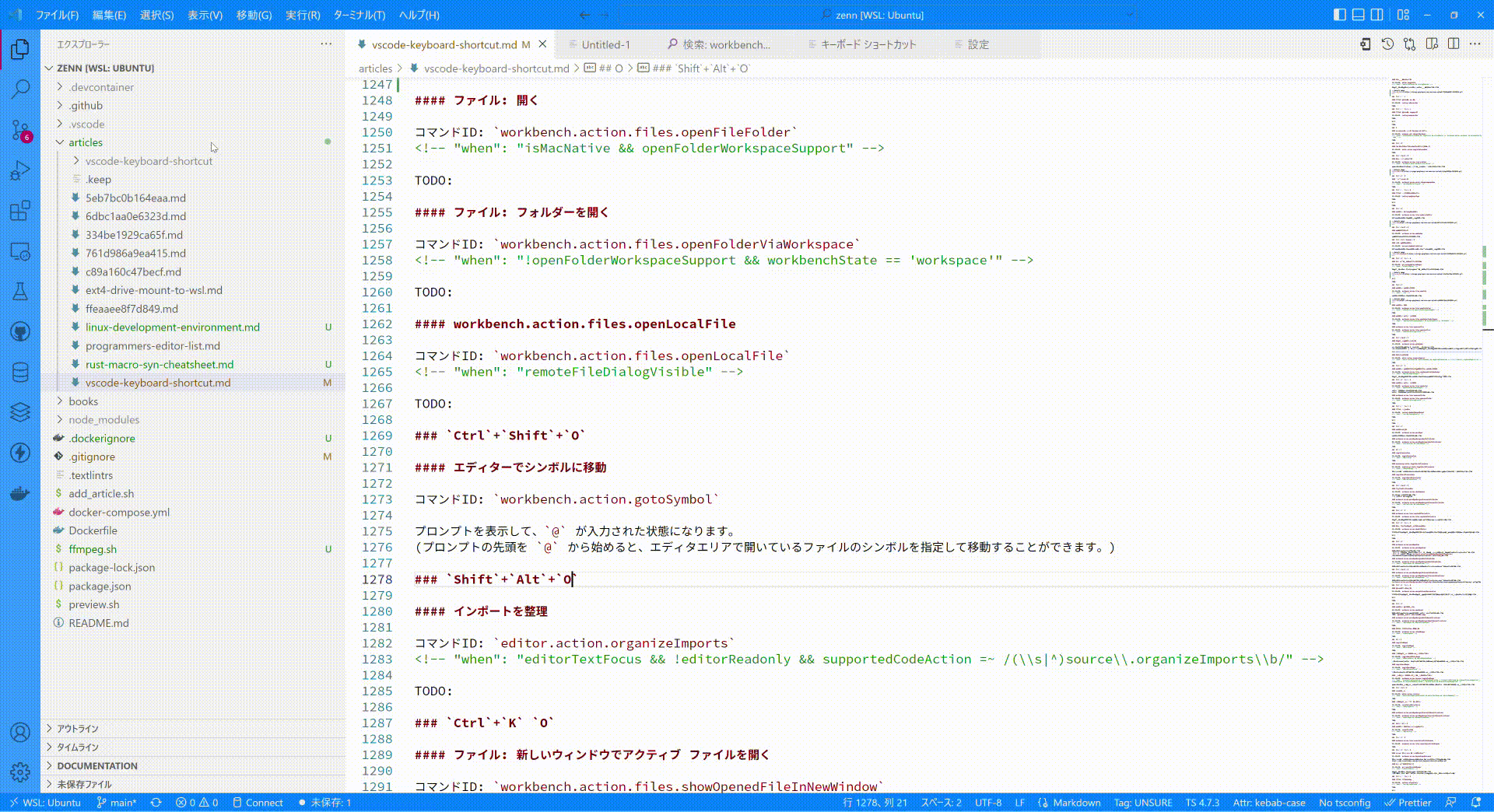Click UTF-8 encoding in status bar

(x=988, y=803)
